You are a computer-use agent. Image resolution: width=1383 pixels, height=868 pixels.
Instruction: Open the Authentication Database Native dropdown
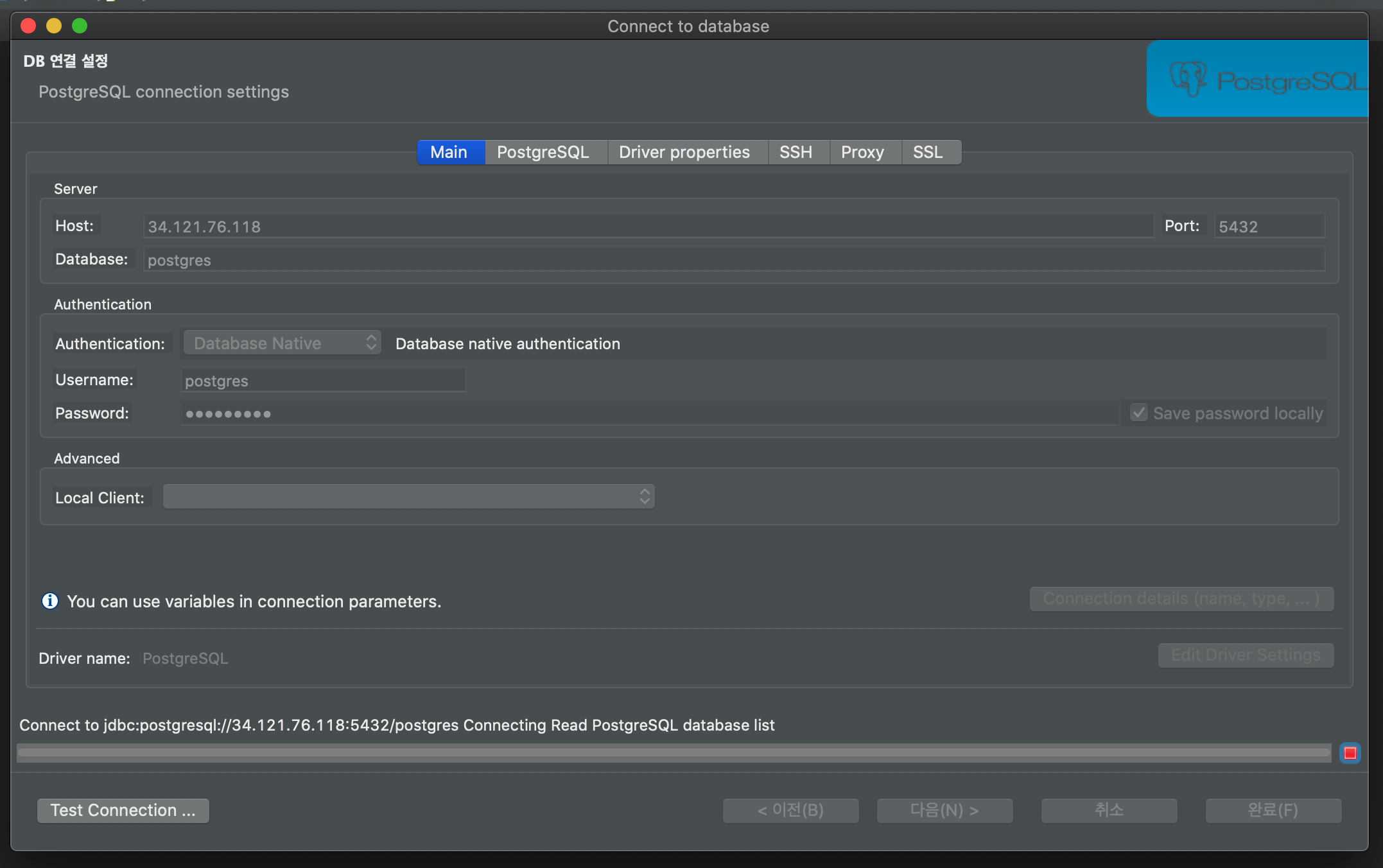click(x=283, y=343)
